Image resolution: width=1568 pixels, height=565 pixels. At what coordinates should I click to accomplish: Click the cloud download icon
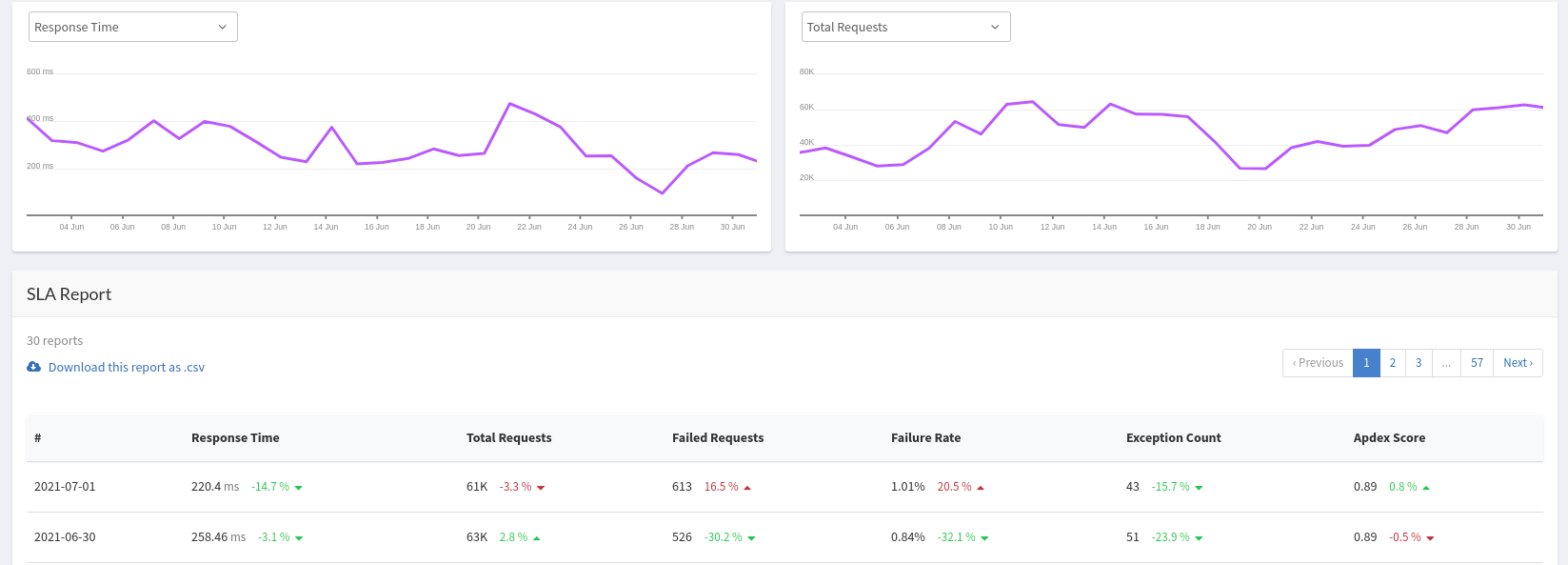click(x=33, y=367)
